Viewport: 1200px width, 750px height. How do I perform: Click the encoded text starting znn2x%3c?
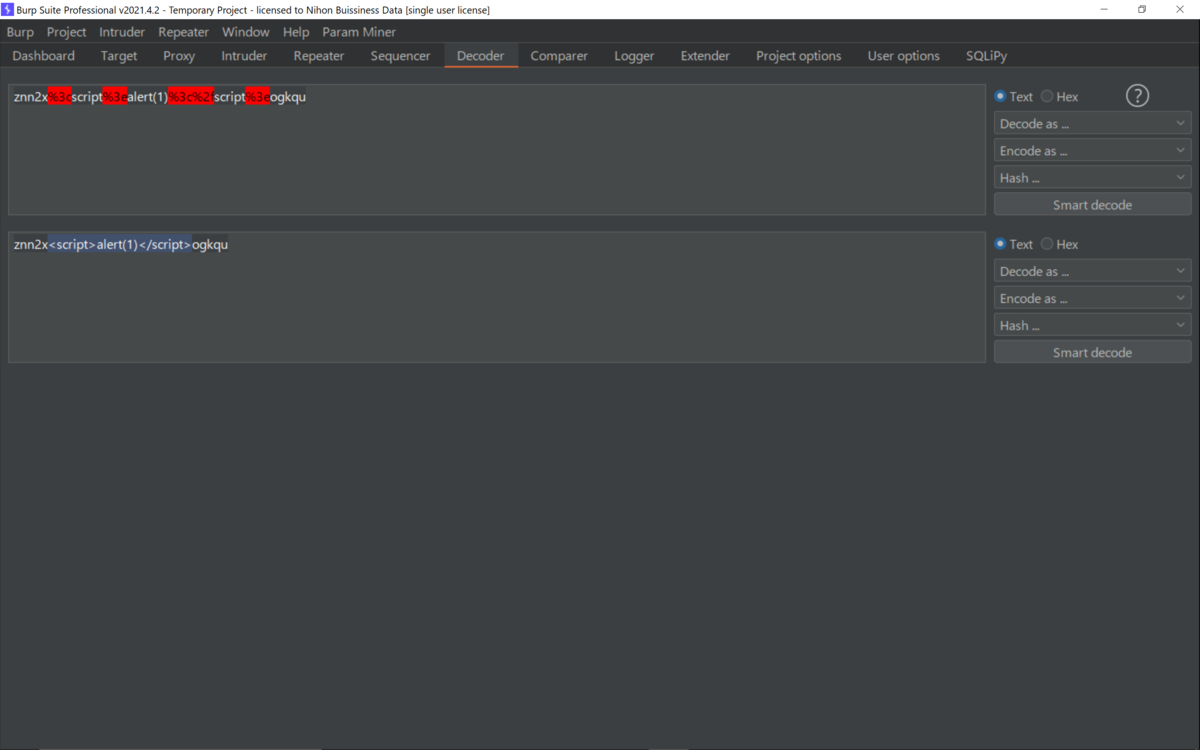[160, 97]
